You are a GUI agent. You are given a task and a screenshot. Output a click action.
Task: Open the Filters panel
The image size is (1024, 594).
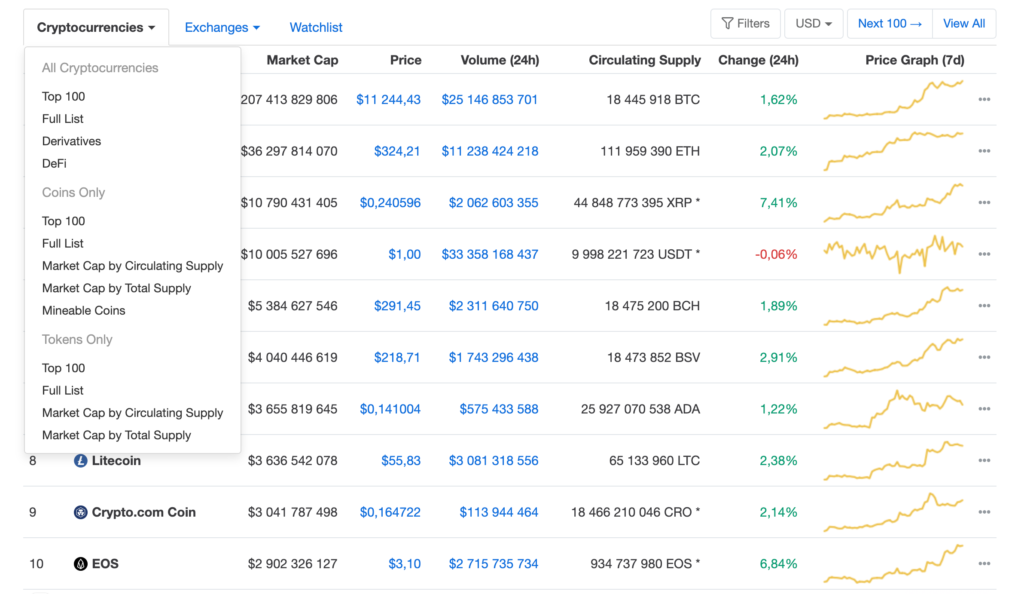745,23
